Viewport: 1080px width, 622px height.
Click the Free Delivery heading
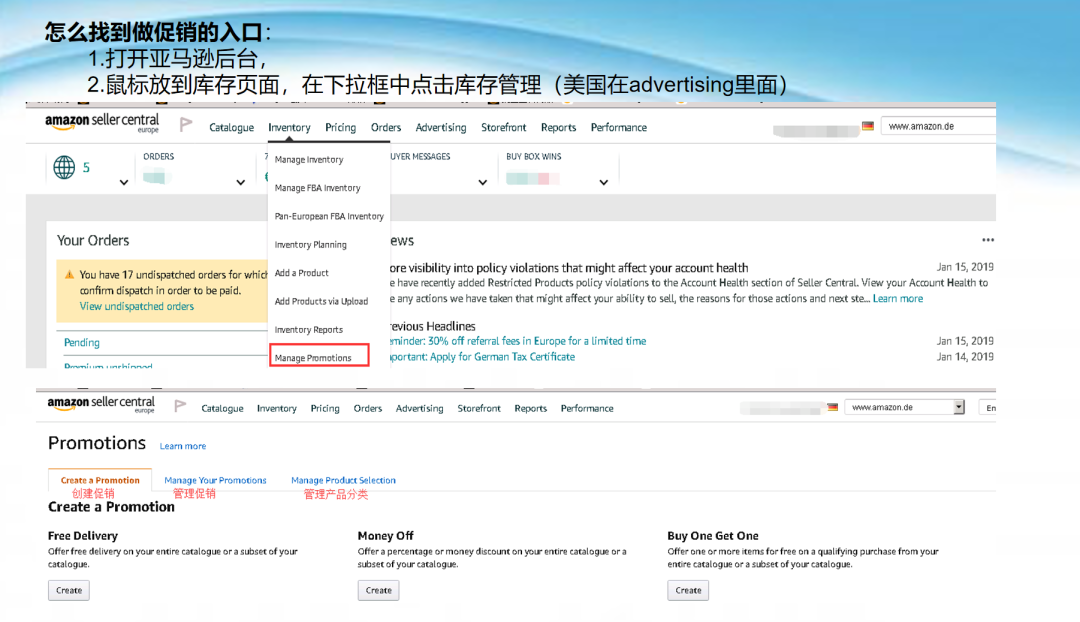(x=83, y=536)
